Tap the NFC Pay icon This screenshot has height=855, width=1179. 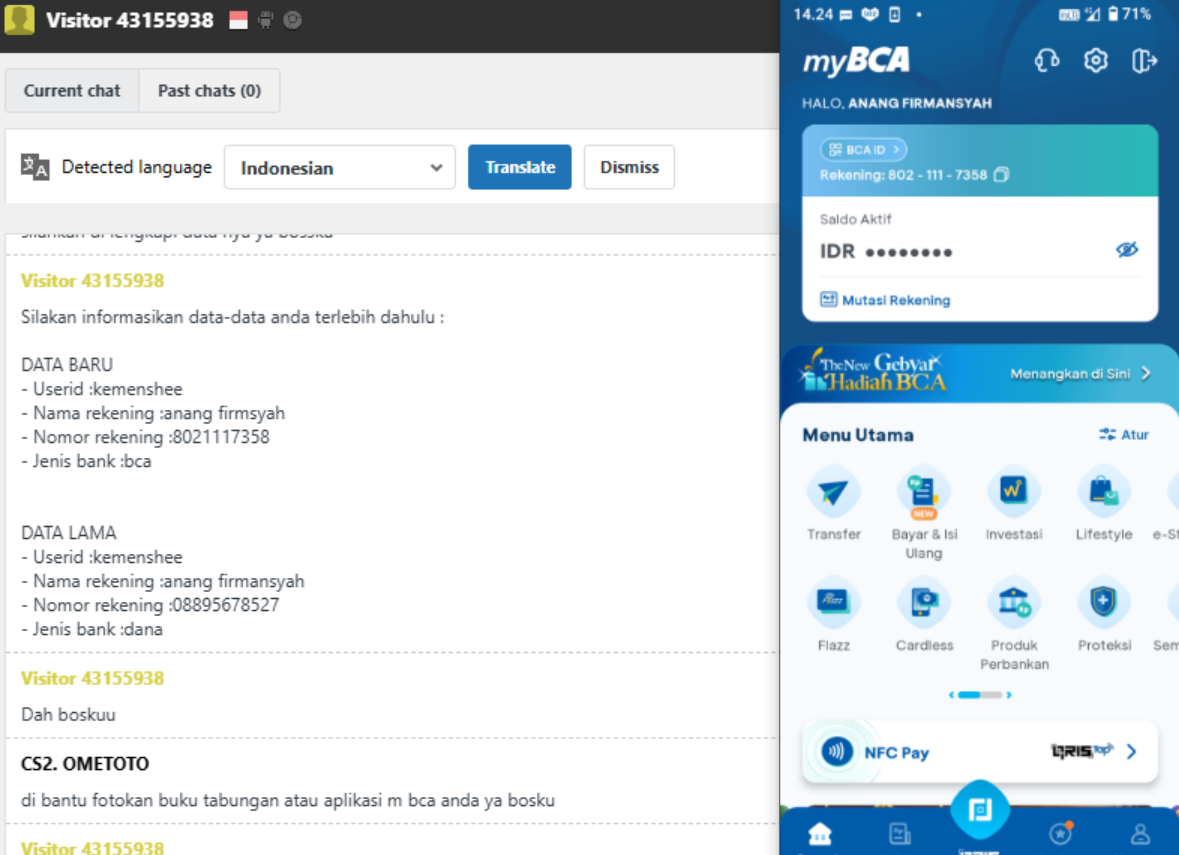coord(836,751)
